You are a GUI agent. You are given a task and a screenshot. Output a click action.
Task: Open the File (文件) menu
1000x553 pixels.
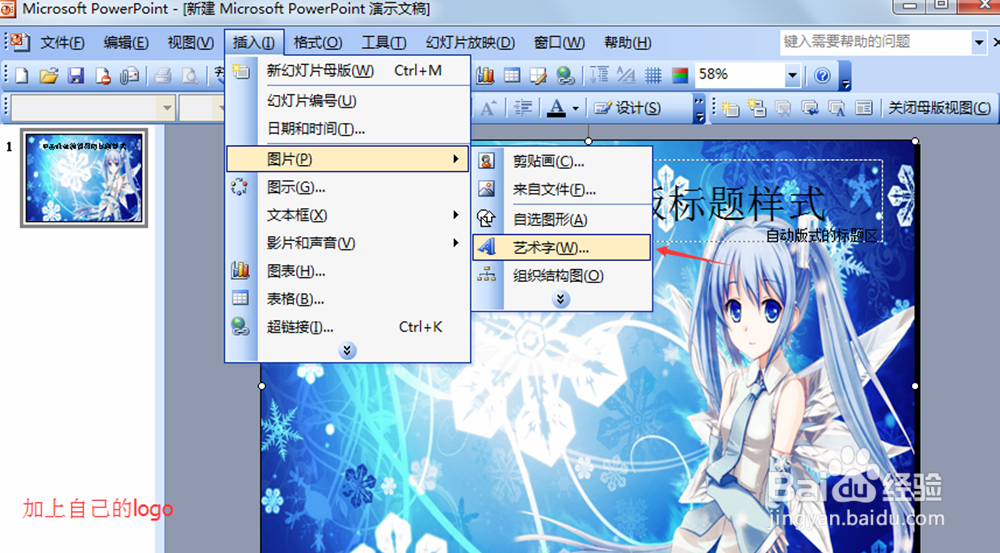click(x=62, y=43)
